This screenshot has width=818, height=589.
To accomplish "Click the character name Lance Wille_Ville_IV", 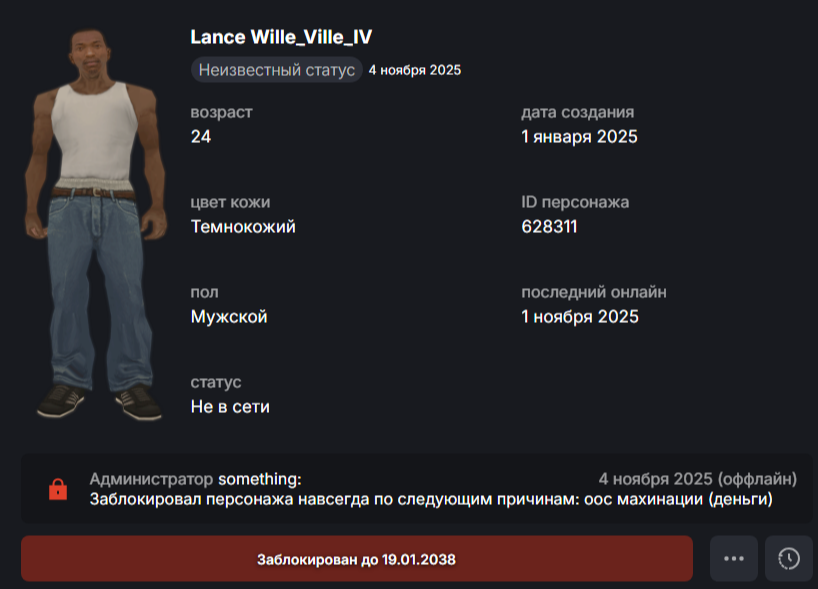I will tap(281, 37).
